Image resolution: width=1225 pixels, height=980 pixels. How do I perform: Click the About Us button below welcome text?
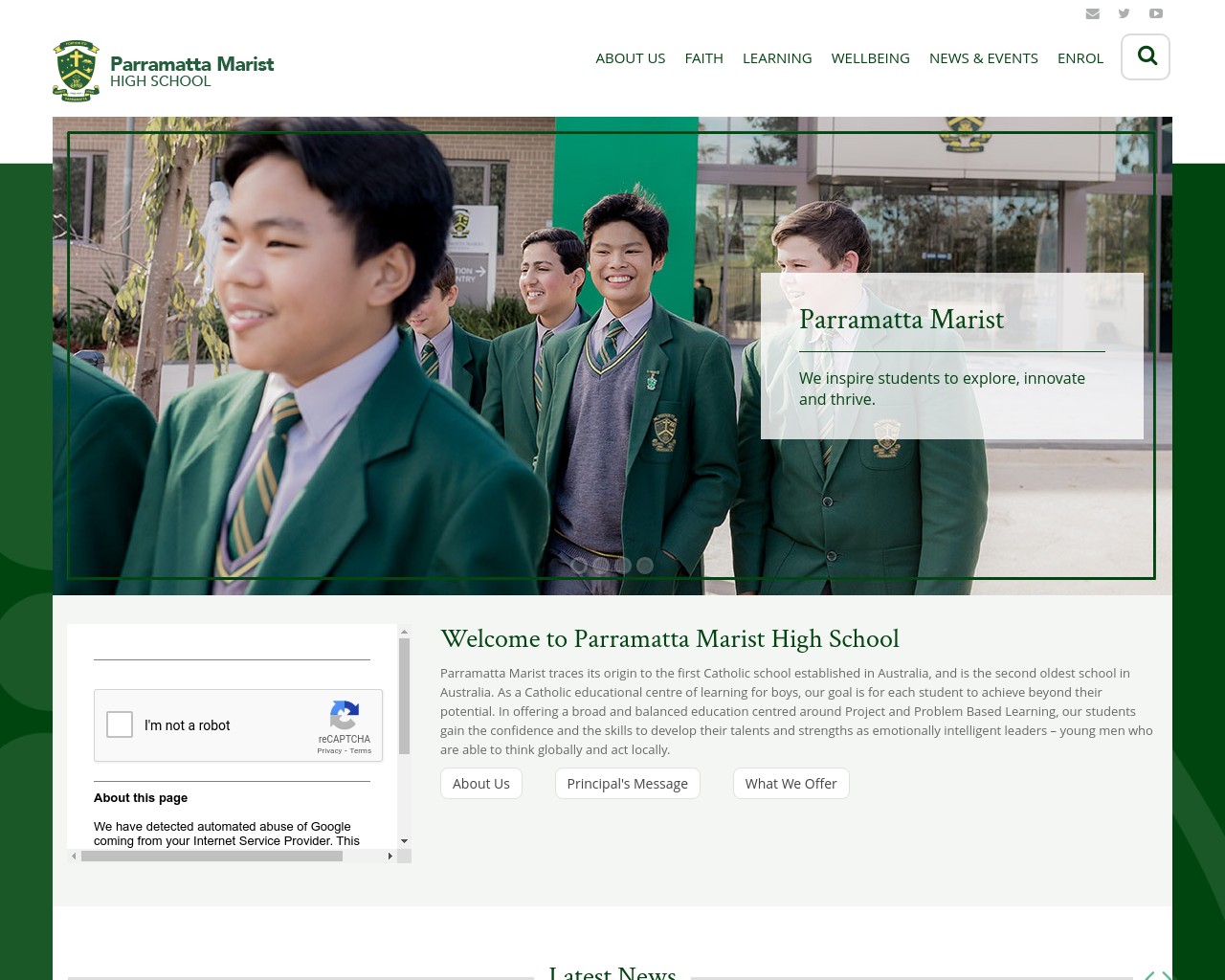(481, 784)
